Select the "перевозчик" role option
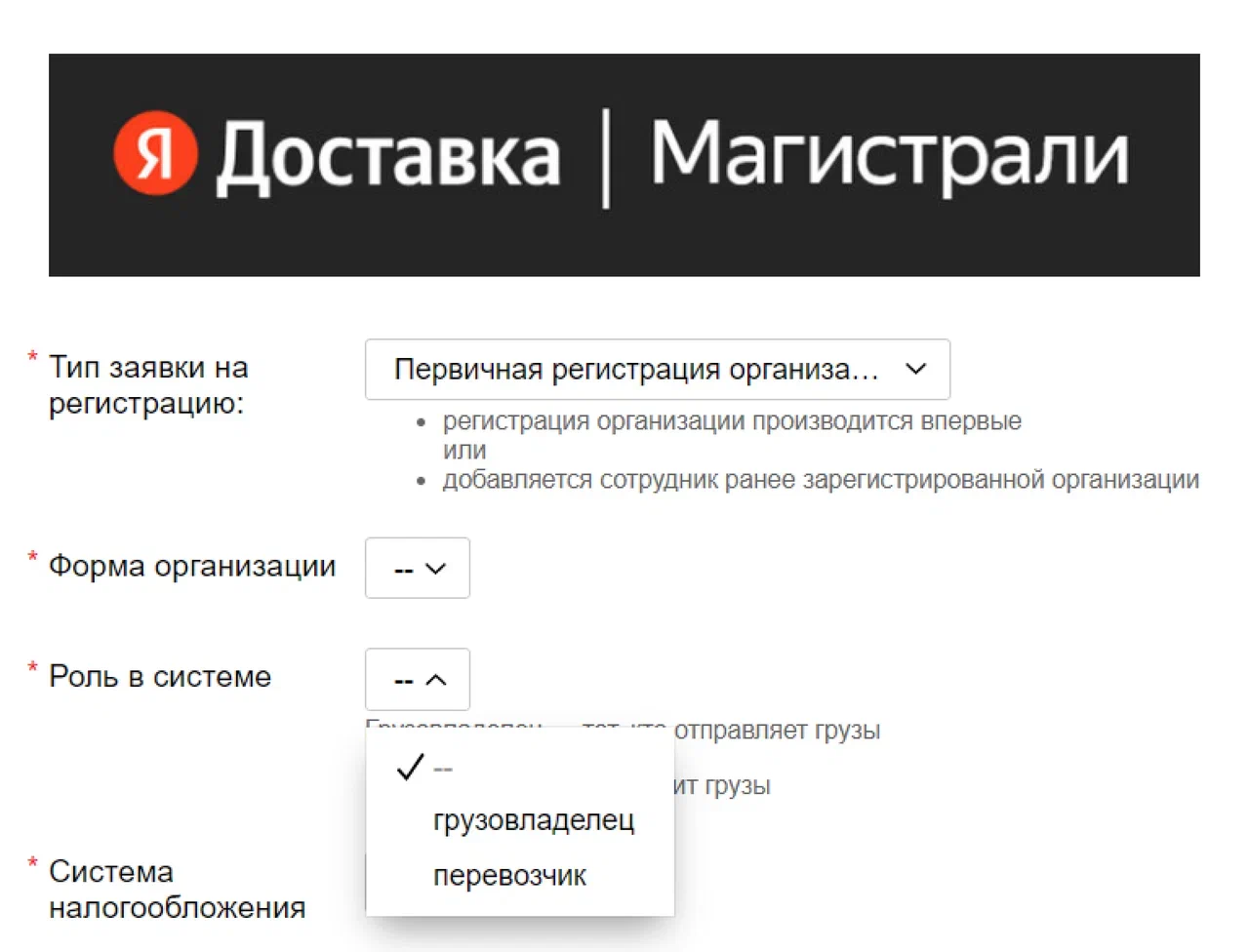The image size is (1249, 952). click(509, 876)
